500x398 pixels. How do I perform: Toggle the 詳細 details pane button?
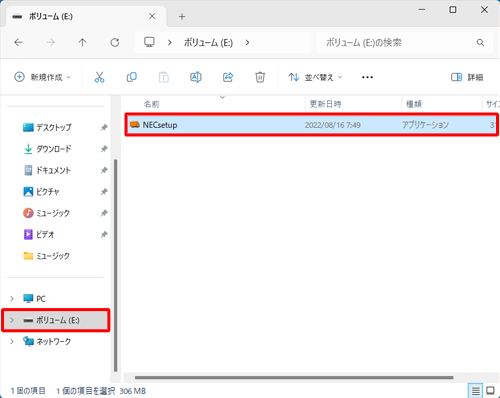467,77
